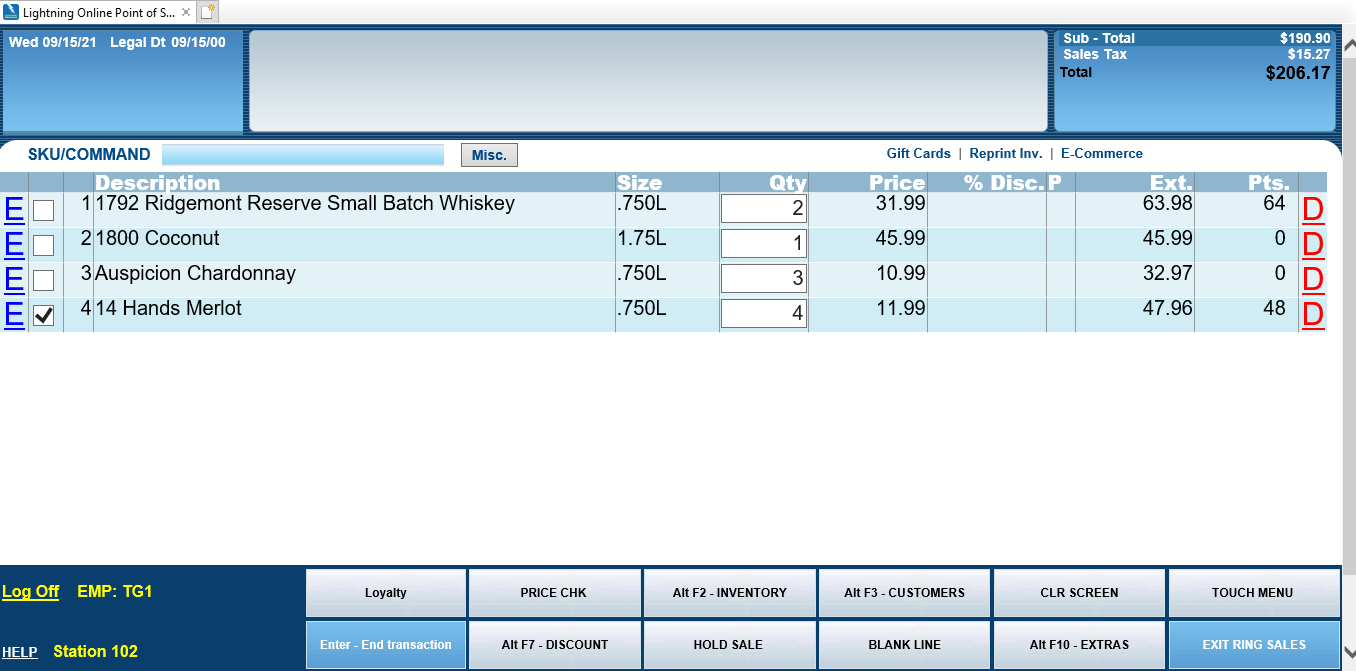Tick the checkbox for 1800 Coconut
This screenshot has width=1356, height=671.
[44, 245]
